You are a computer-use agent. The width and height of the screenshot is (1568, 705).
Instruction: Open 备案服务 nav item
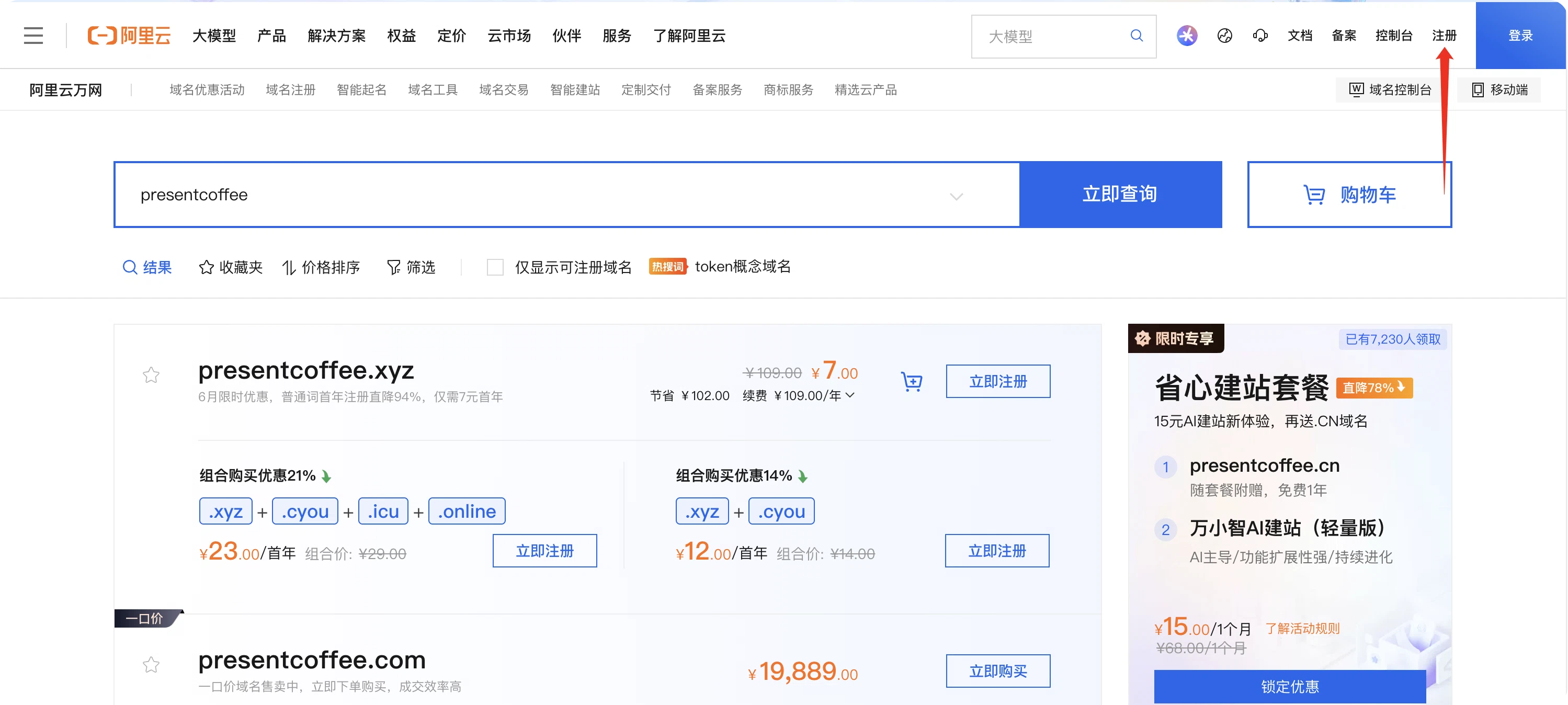click(x=717, y=89)
